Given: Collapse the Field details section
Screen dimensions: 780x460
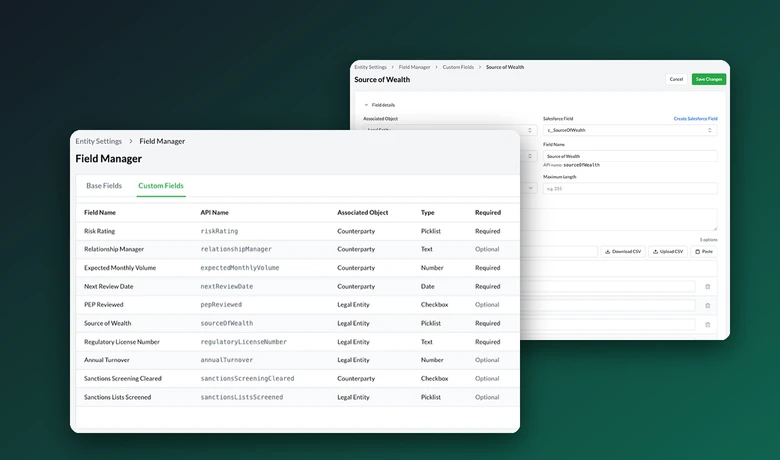Looking at the screenshot, I should [366, 105].
